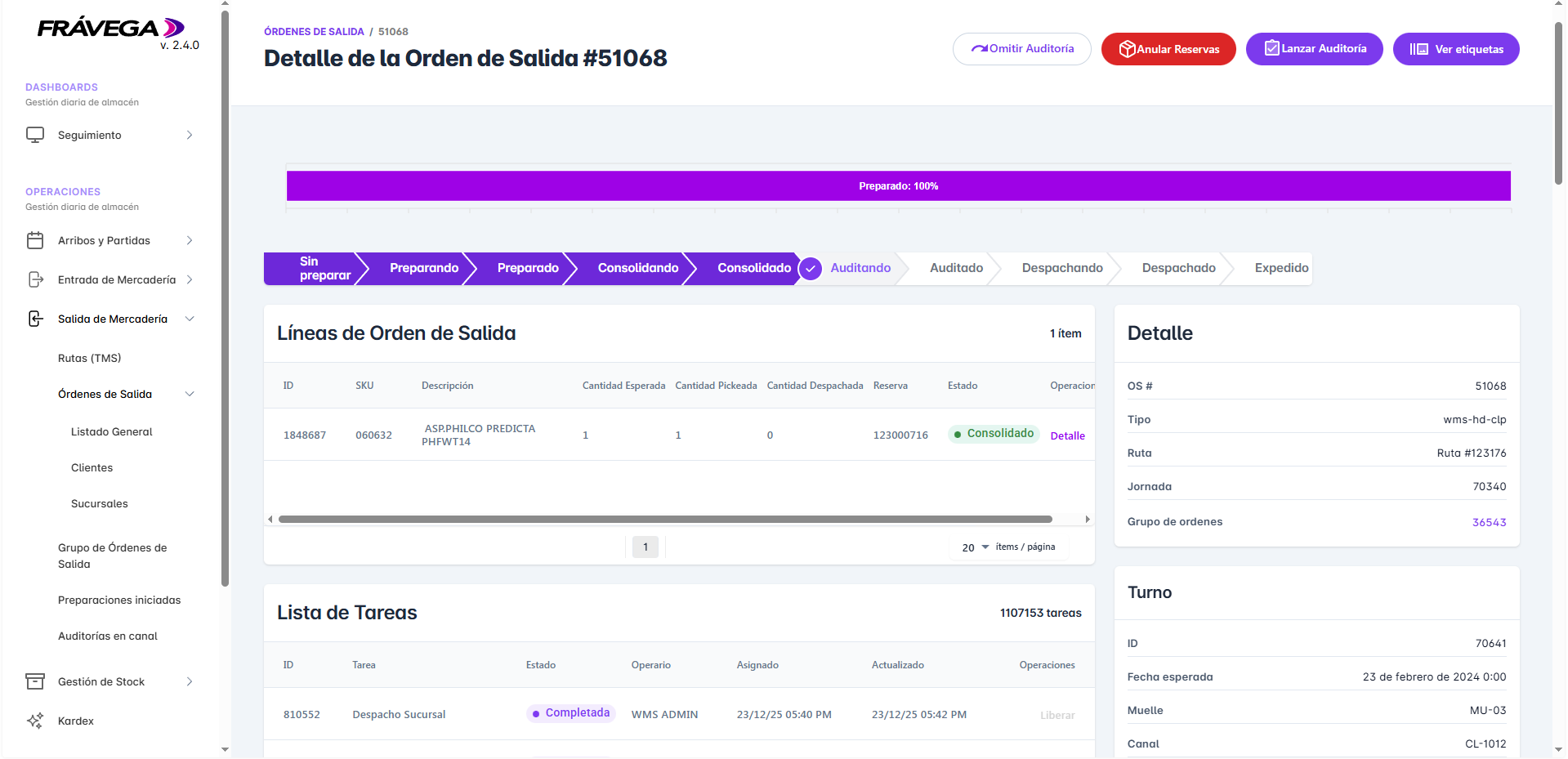Open Preparaciones iniciadas menu item
1568x759 pixels.
coord(119,600)
